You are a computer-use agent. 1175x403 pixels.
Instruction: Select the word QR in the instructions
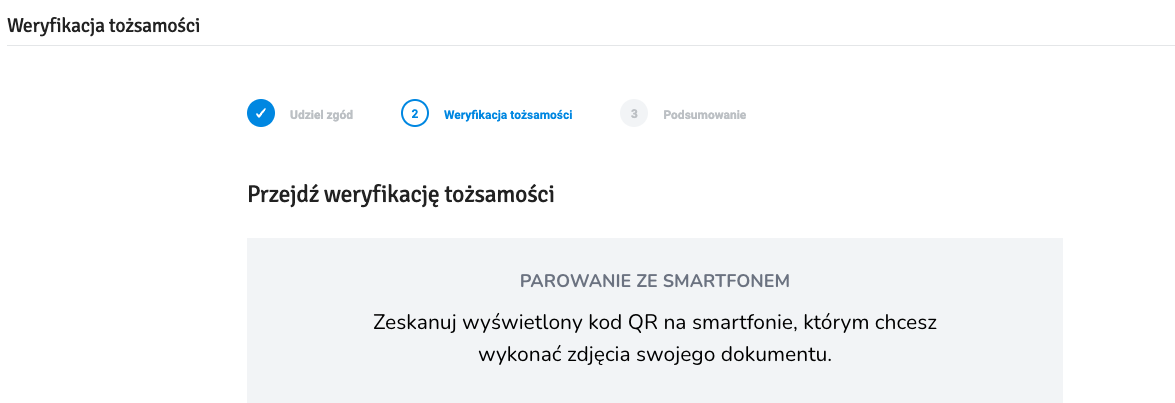click(x=644, y=323)
